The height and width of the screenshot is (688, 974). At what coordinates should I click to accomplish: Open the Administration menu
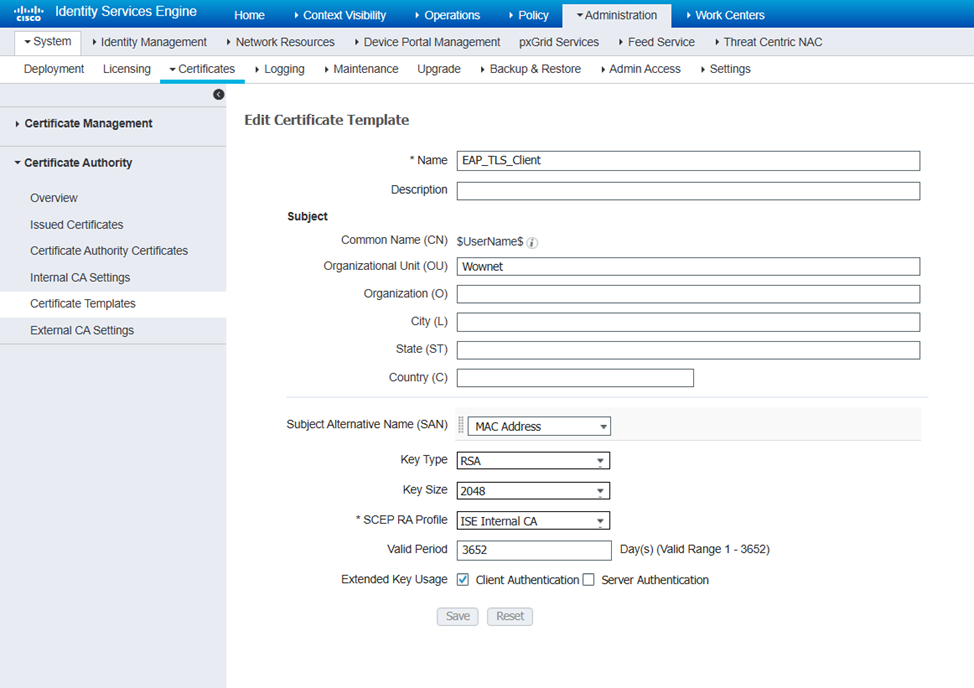(x=617, y=16)
